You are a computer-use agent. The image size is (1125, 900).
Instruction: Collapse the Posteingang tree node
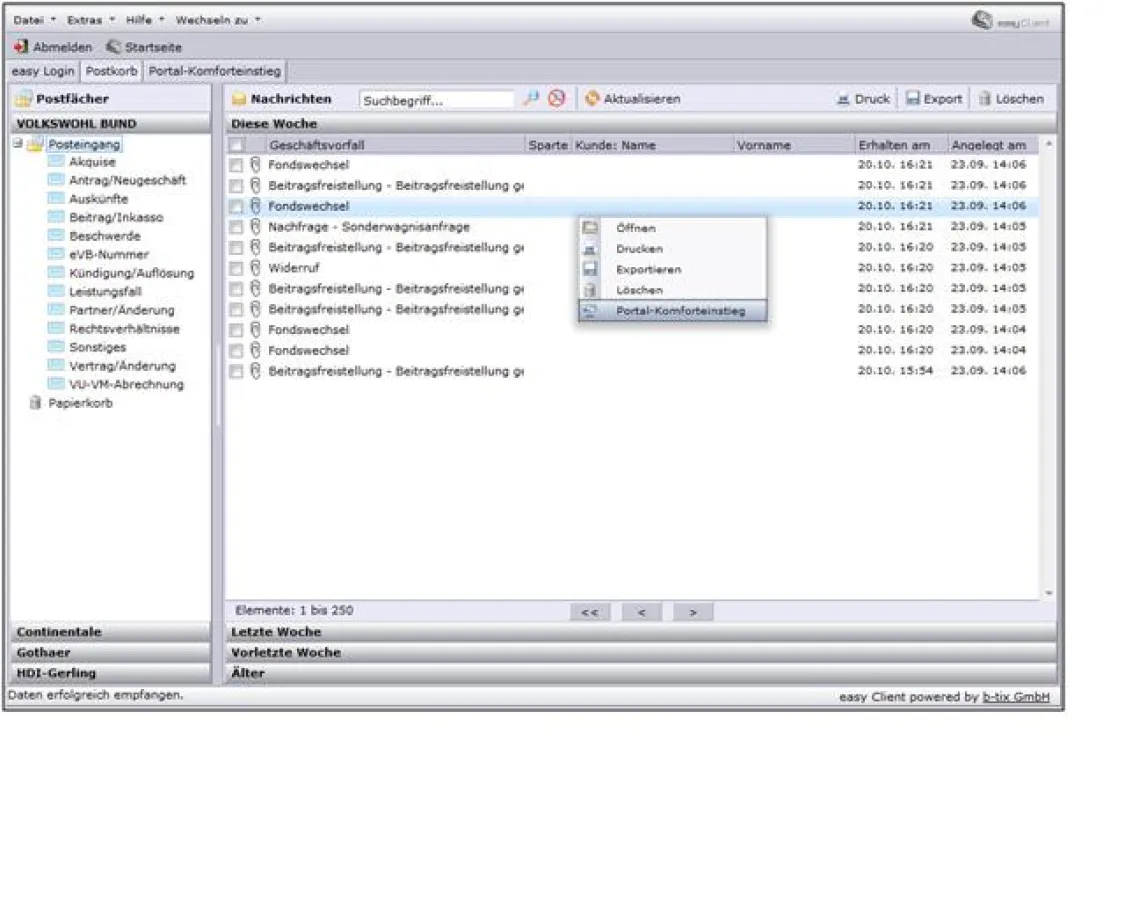18,144
